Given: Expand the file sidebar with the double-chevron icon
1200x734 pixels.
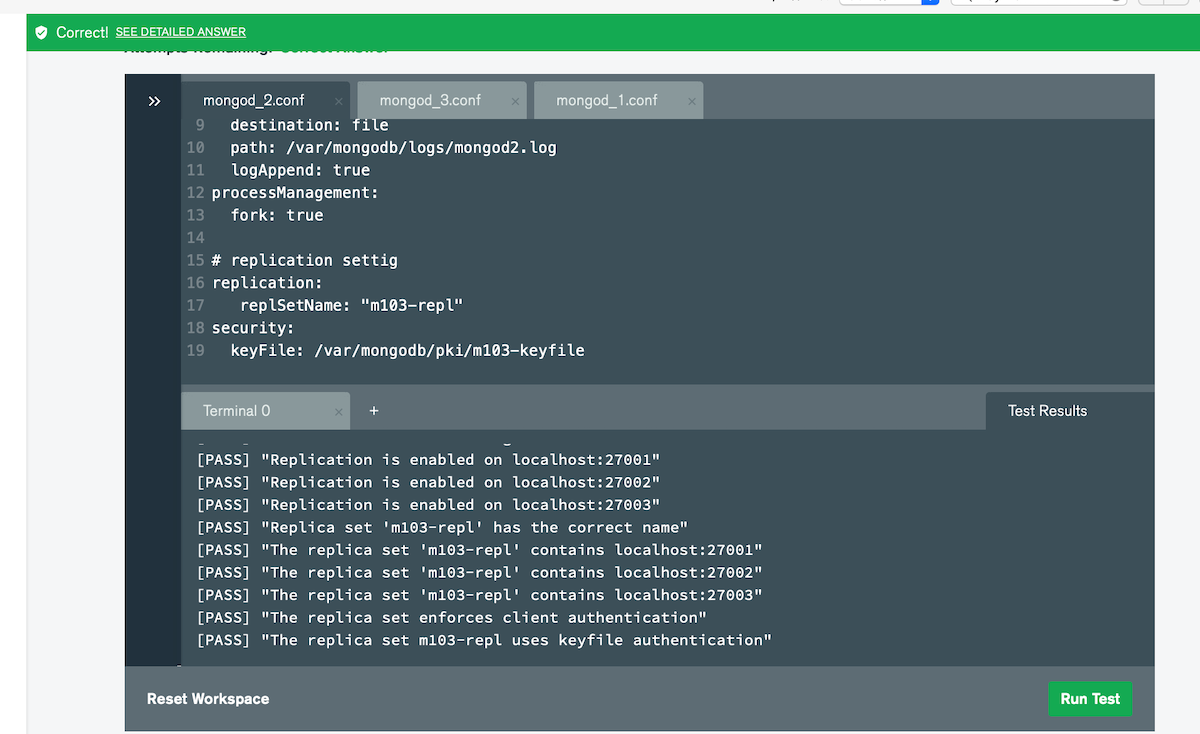Looking at the screenshot, I should coord(154,101).
